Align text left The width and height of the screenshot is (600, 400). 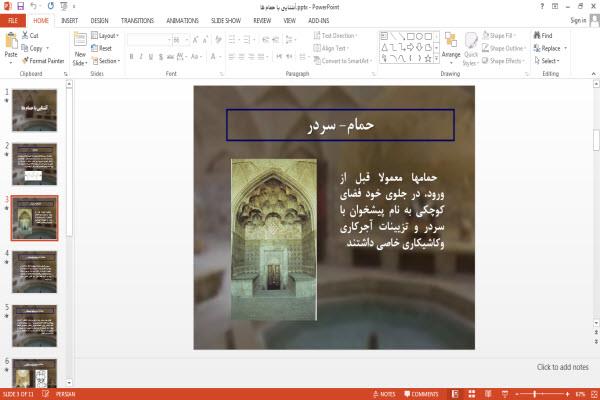coord(232,57)
